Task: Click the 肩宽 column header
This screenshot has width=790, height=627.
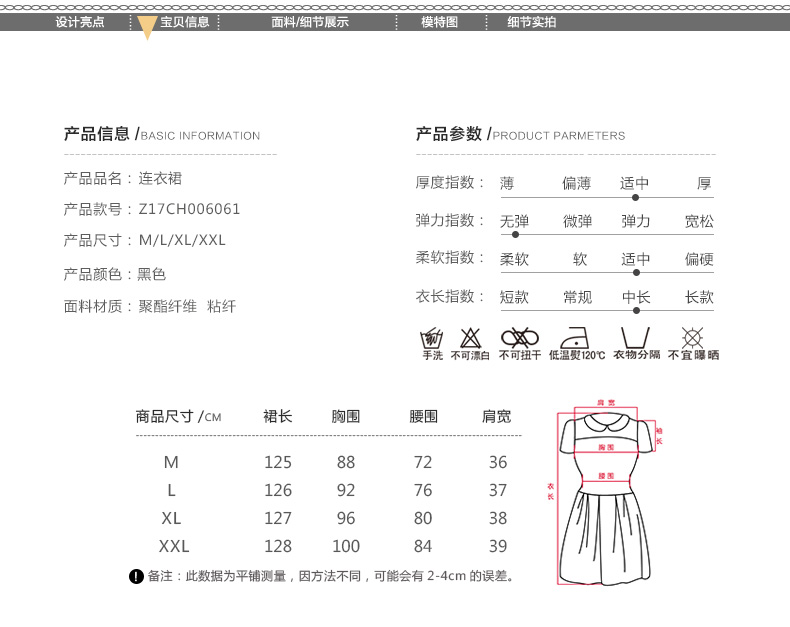Action: click(x=497, y=416)
